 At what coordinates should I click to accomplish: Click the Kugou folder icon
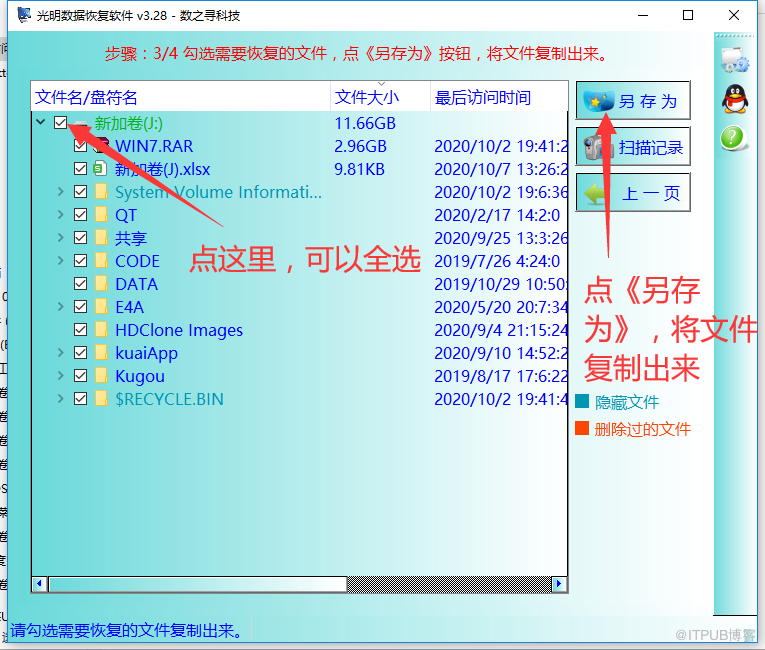(101, 376)
